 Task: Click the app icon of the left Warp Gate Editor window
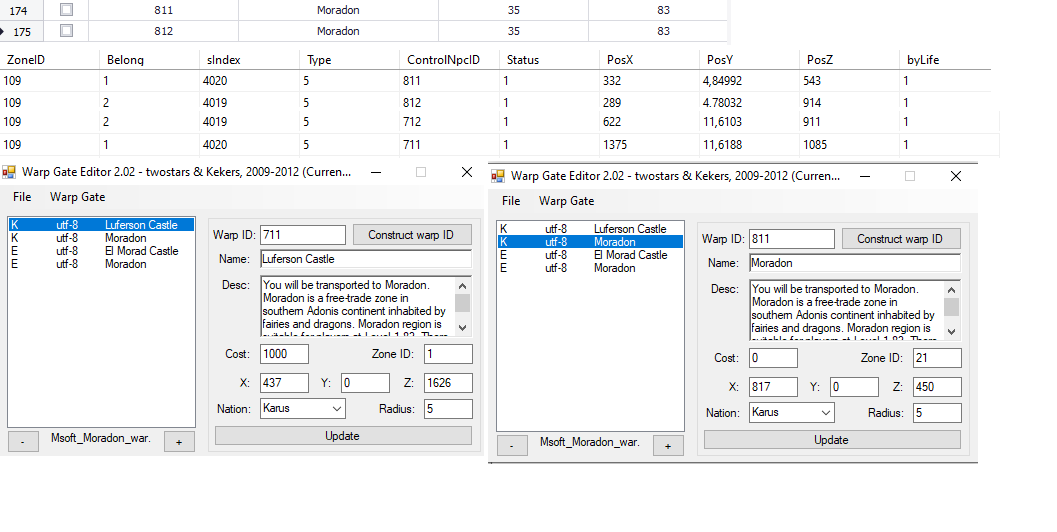coord(9,172)
